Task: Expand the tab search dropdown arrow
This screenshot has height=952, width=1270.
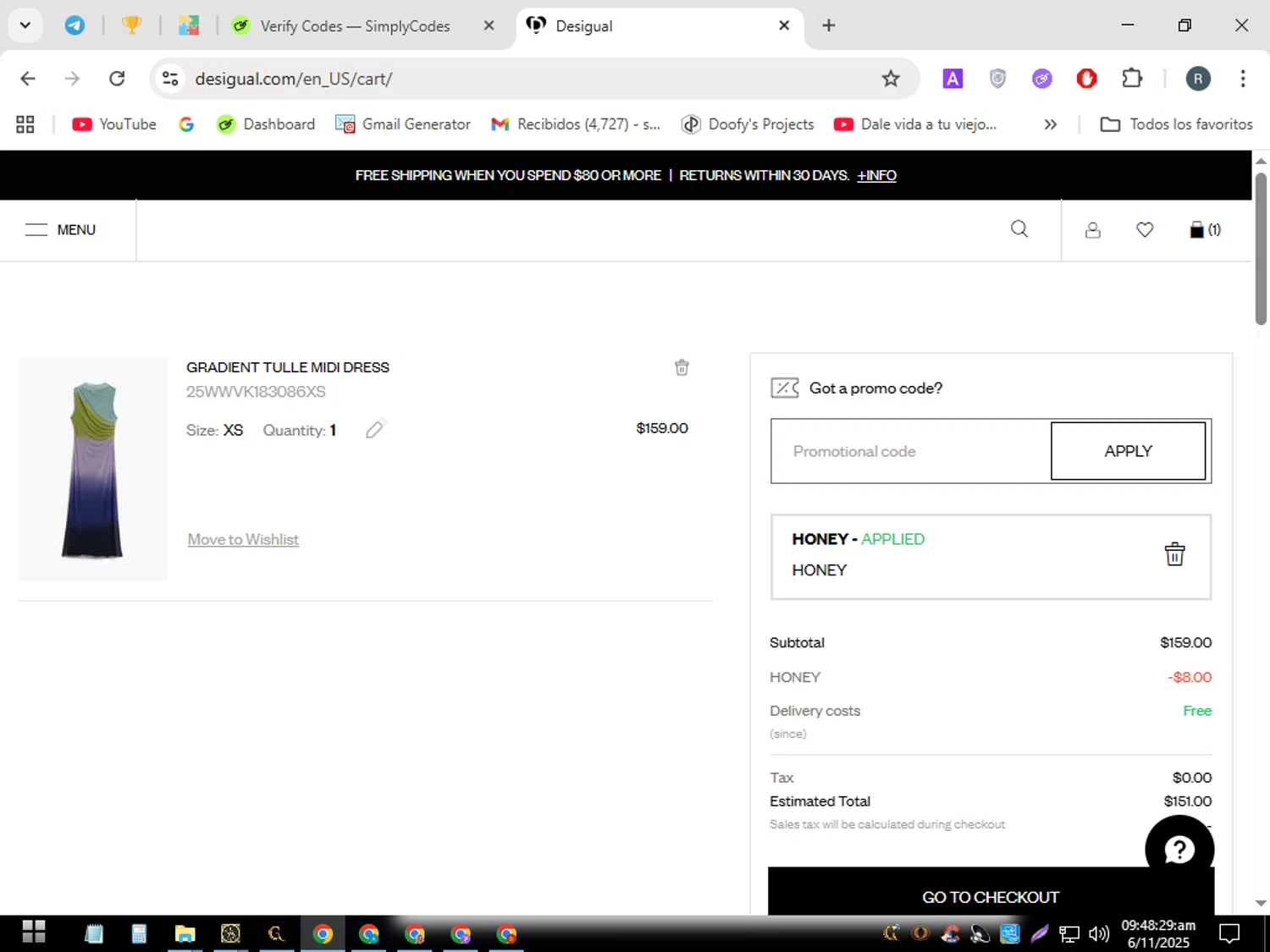Action: 25,25
